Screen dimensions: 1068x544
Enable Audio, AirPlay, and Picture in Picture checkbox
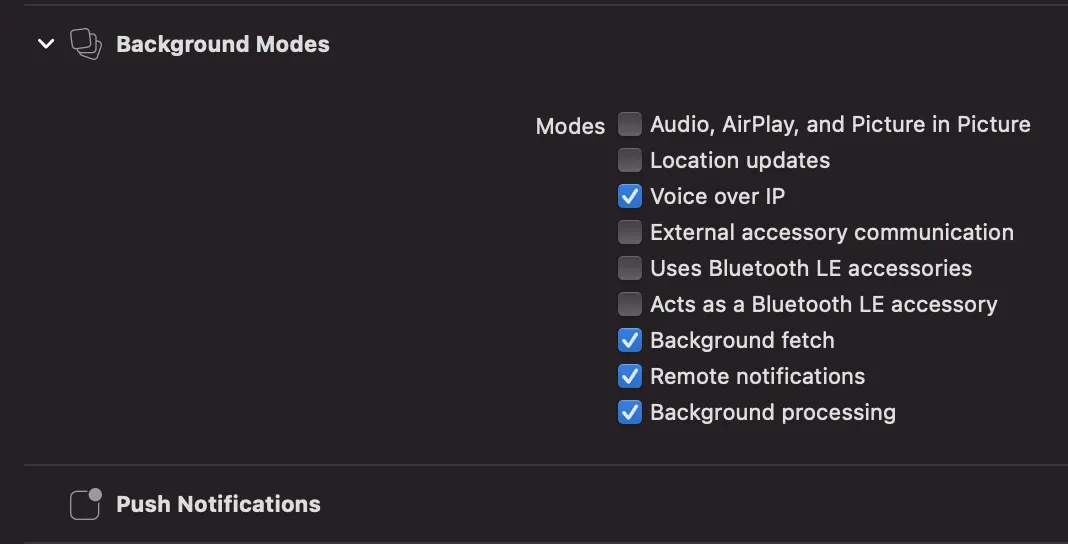click(x=629, y=124)
